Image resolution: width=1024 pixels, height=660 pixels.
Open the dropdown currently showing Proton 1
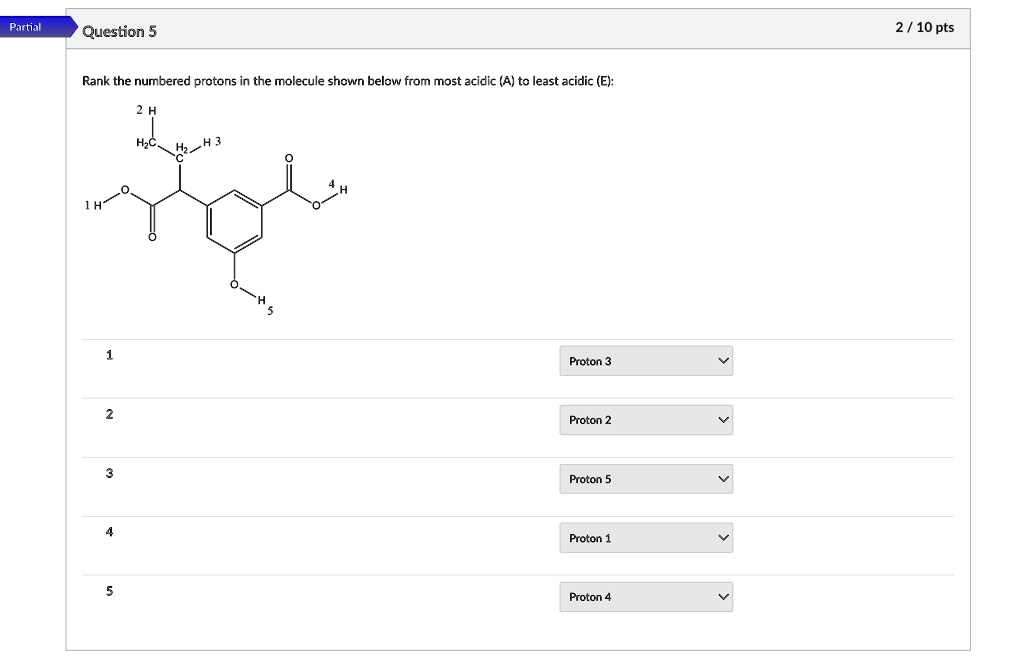coord(645,538)
